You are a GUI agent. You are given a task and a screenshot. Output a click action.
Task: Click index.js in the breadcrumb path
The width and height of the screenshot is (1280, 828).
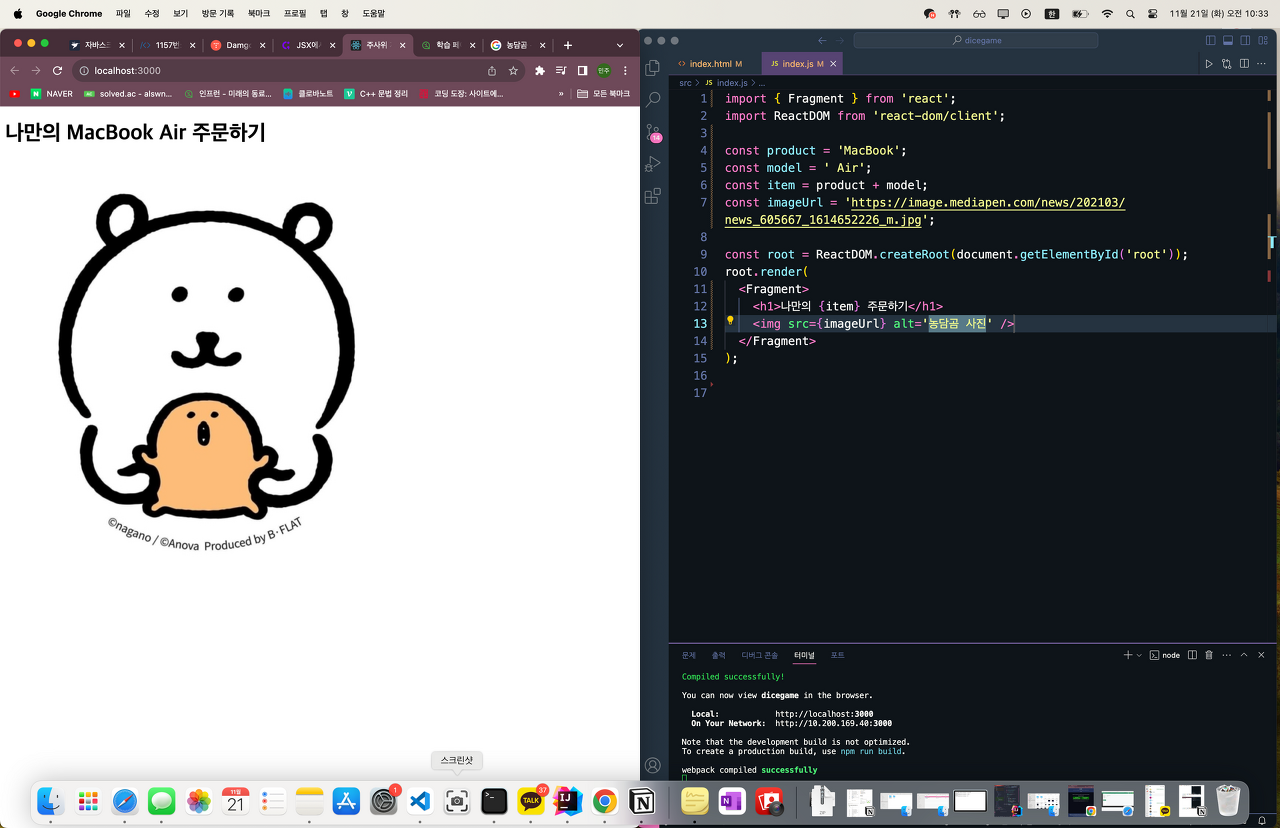pyautogui.click(x=732, y=83)
